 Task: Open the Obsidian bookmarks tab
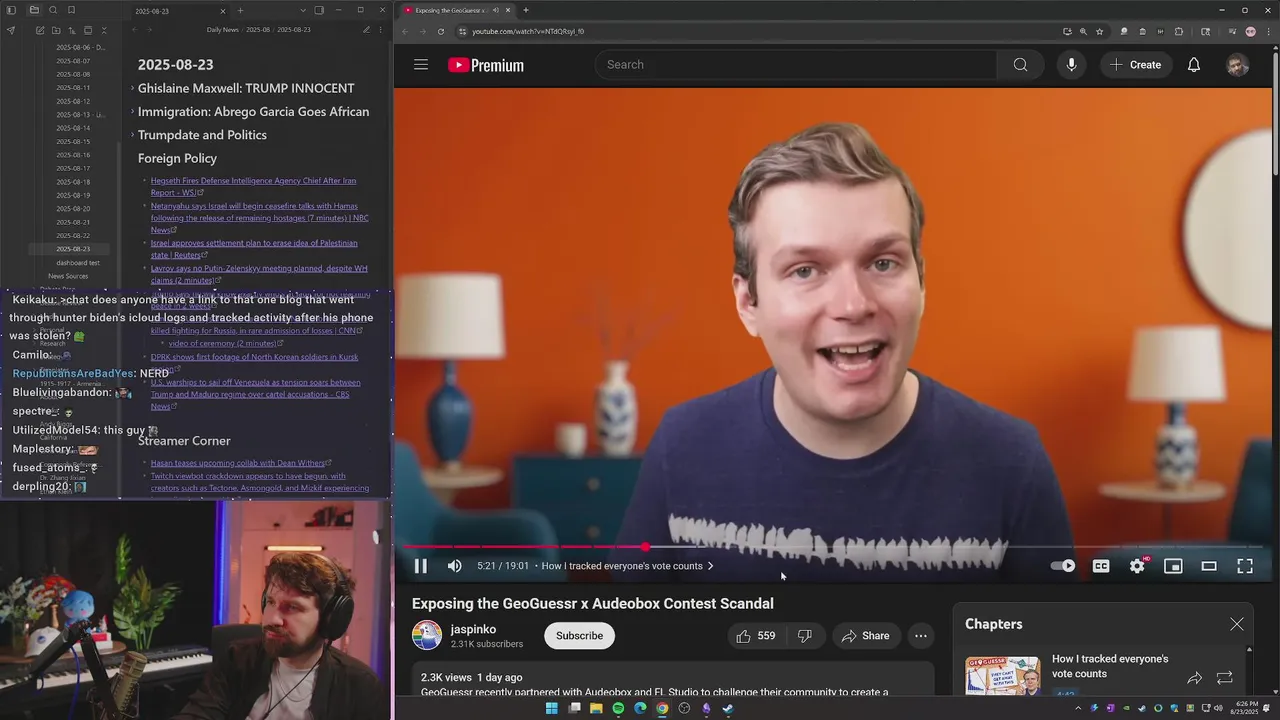coord(72,10)
